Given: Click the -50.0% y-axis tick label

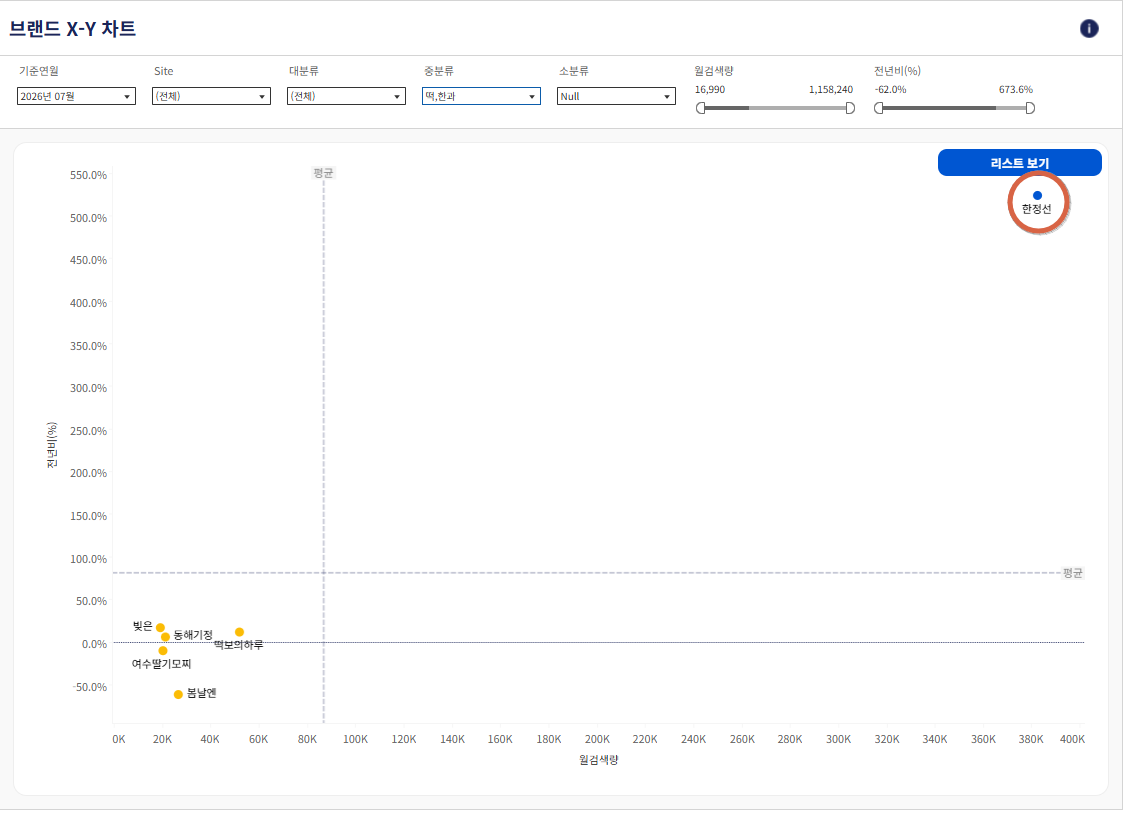Looking at the screenshot, I should pyautogui.click(x=90, y=687).
